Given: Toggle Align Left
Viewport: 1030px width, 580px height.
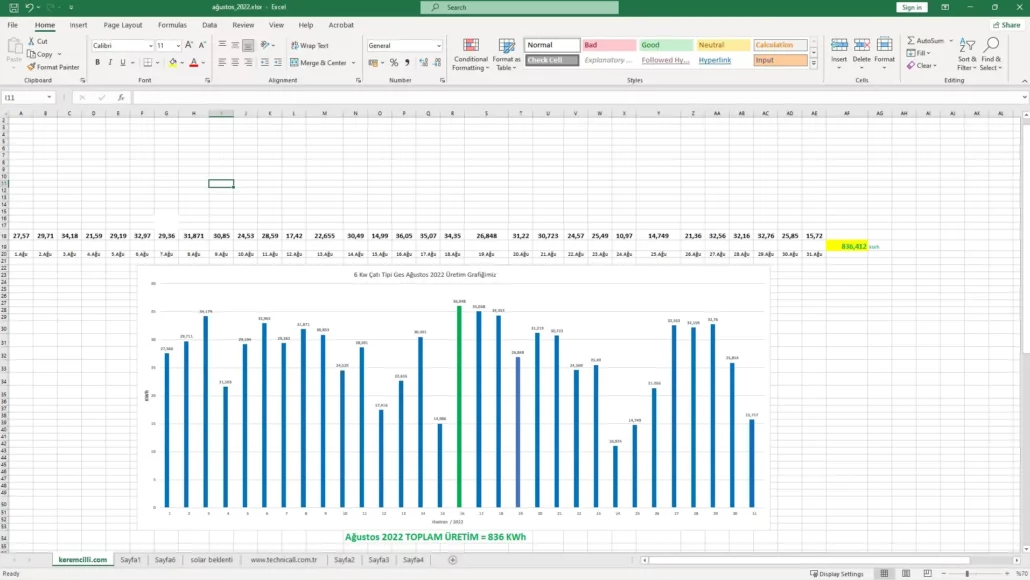Looking at the screenshot, I should point(222,62).
